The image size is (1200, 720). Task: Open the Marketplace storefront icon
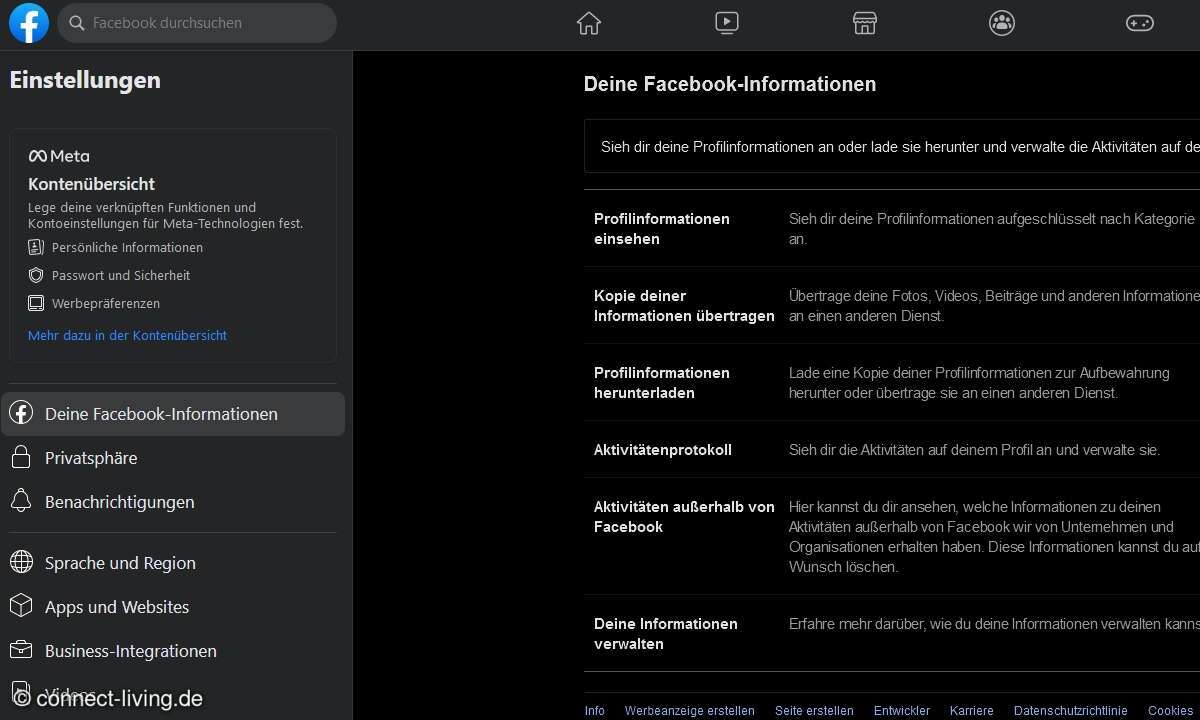[x=865, y=23]
